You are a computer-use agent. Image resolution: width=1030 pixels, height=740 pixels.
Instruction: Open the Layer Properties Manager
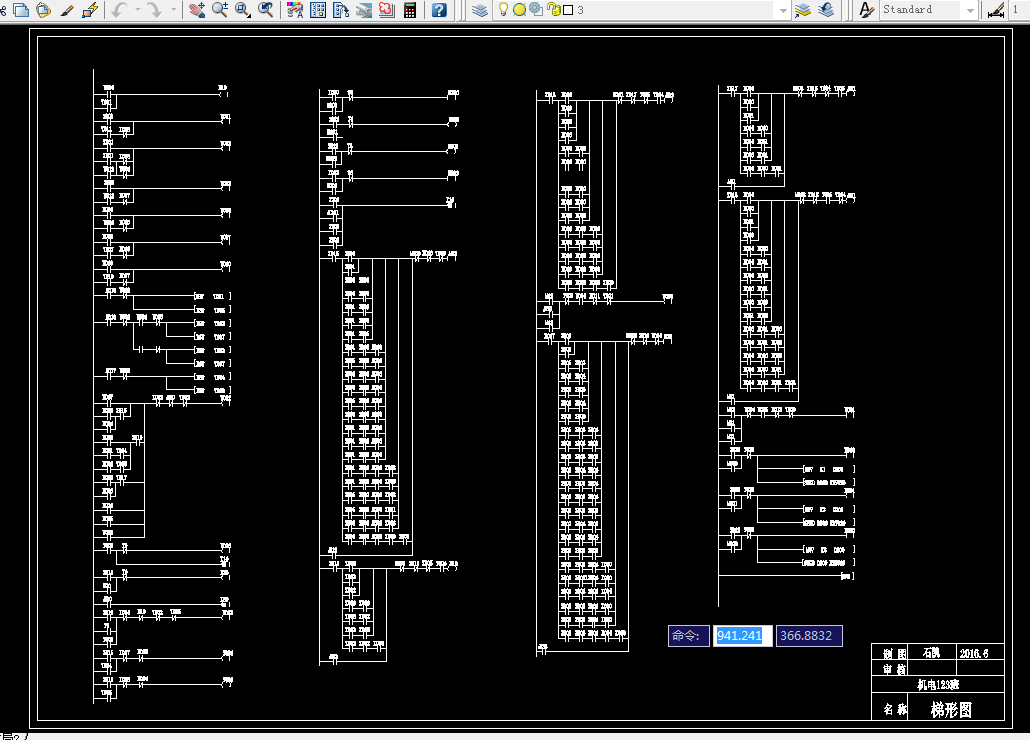pyautogui.click(x=480, y=10)
